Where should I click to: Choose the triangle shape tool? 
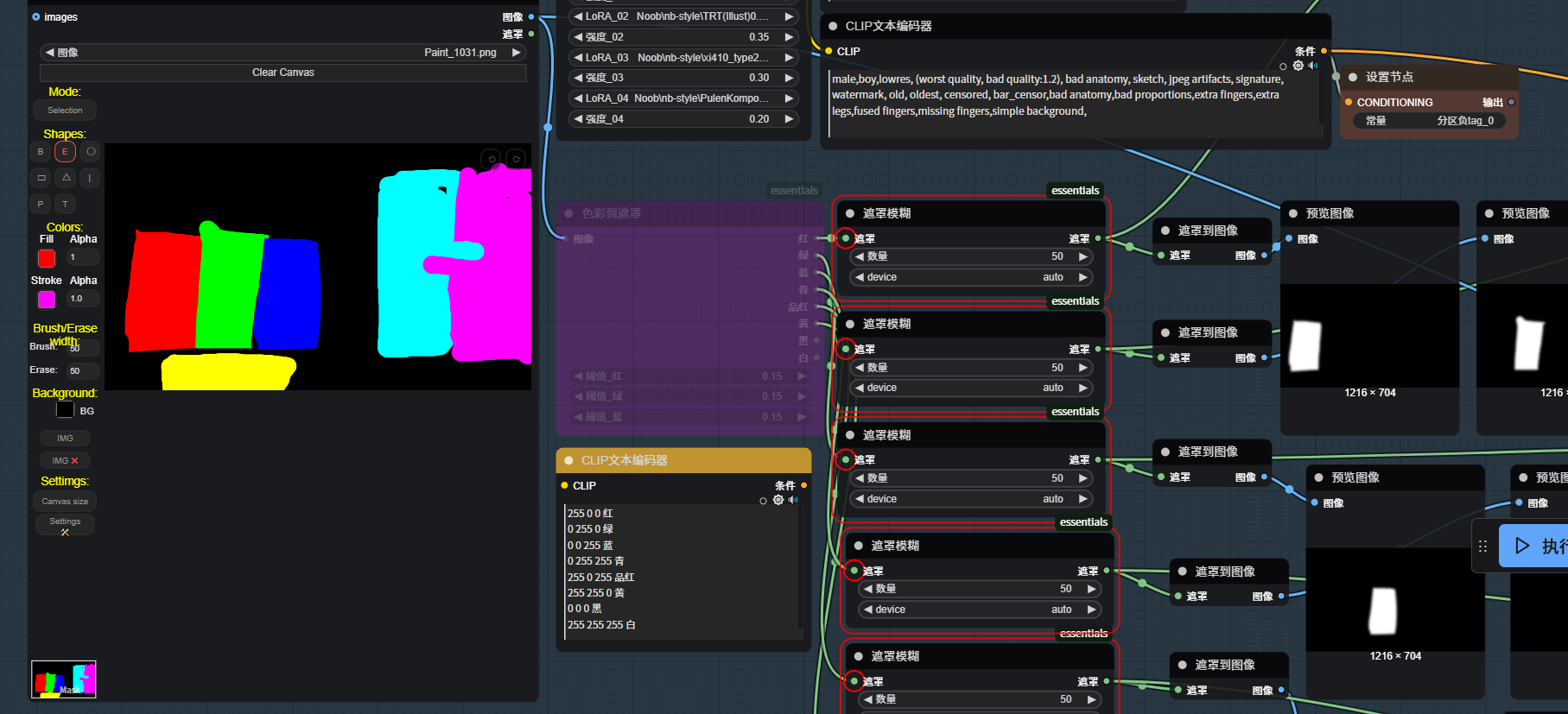66,178
